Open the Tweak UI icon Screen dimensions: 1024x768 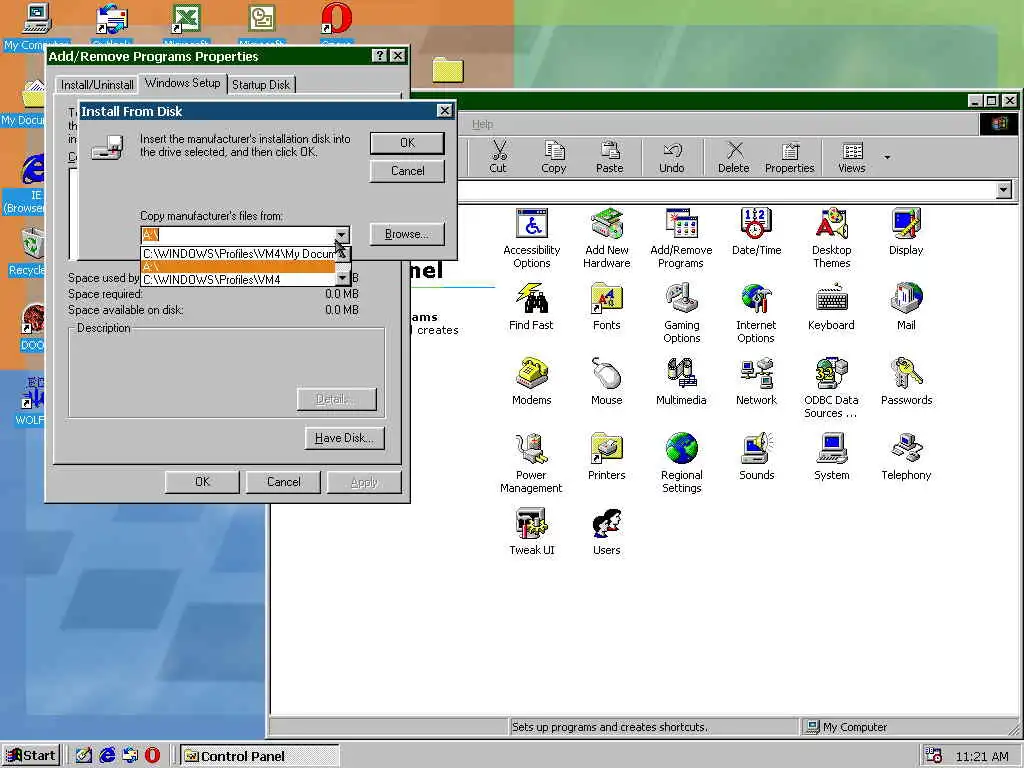point(532,532)
